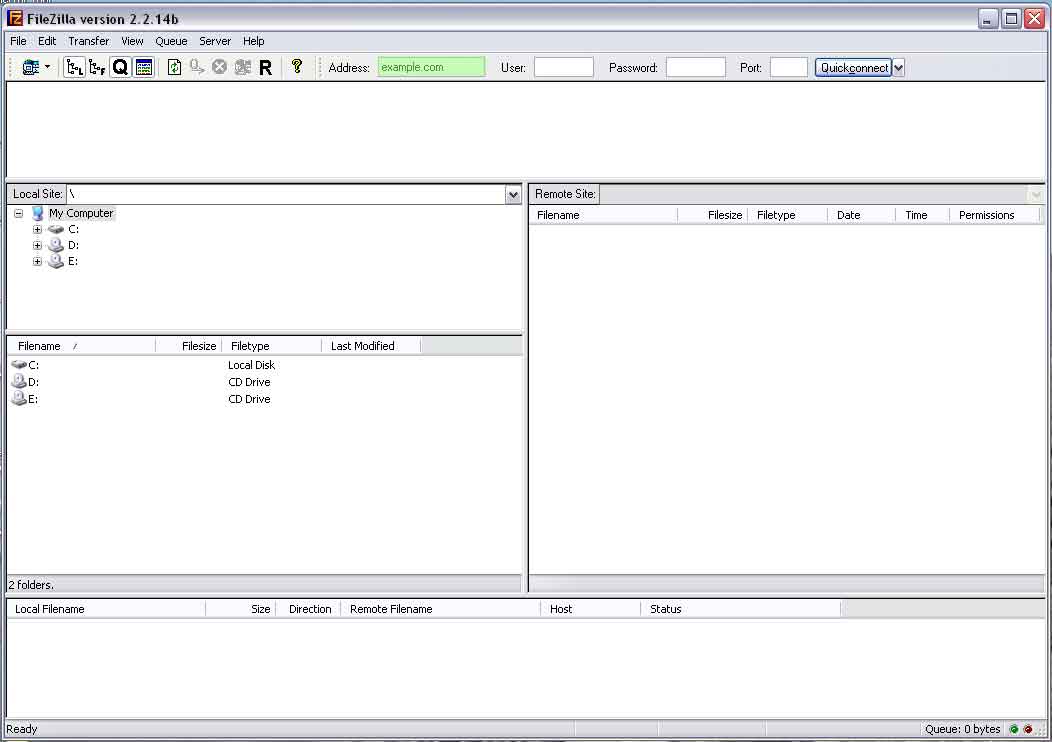This screenshot has width=1052, height=742.
Task: Open the Site Manager toolbar icon
Action: (x=30, y=67)
